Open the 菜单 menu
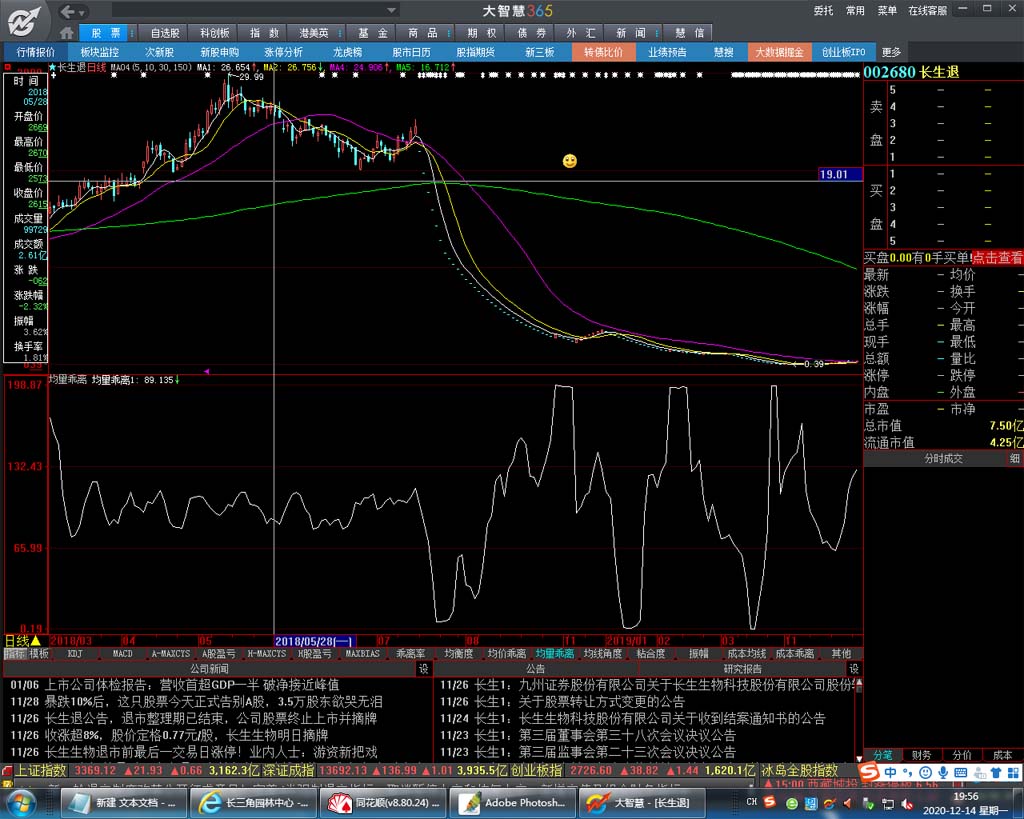The width and height of the screenshot is (1024, 819). (887, 10)
